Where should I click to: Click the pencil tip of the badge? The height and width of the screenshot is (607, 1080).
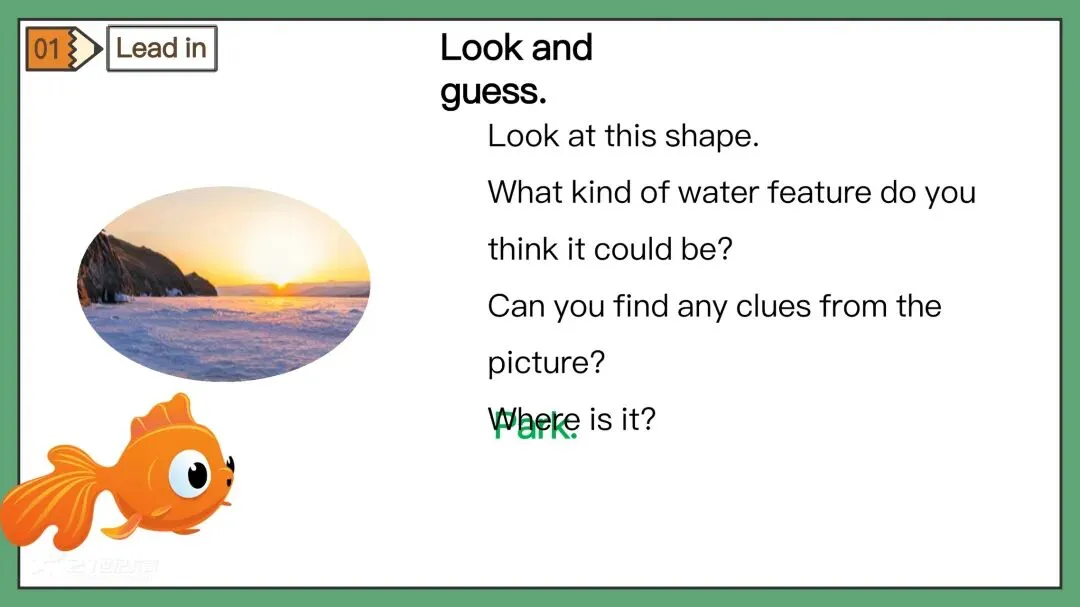[x=93, y=48]
